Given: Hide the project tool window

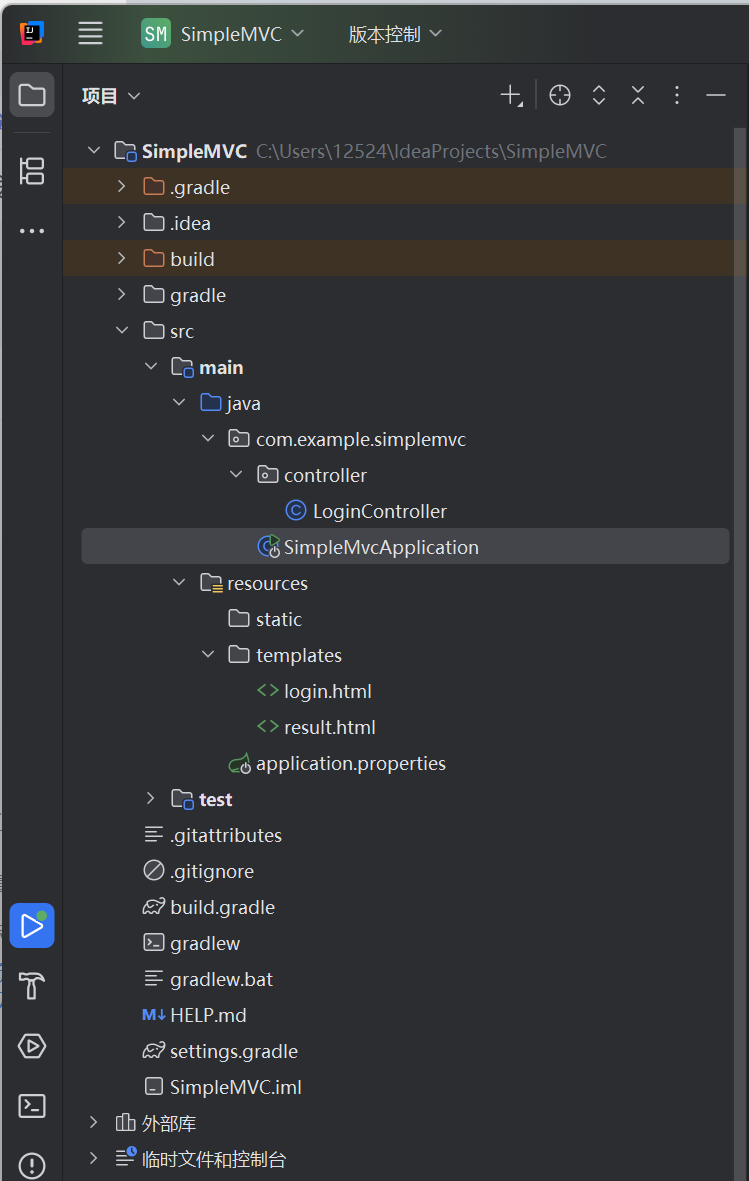Looking at the screenshot, I should pos(716,95).
